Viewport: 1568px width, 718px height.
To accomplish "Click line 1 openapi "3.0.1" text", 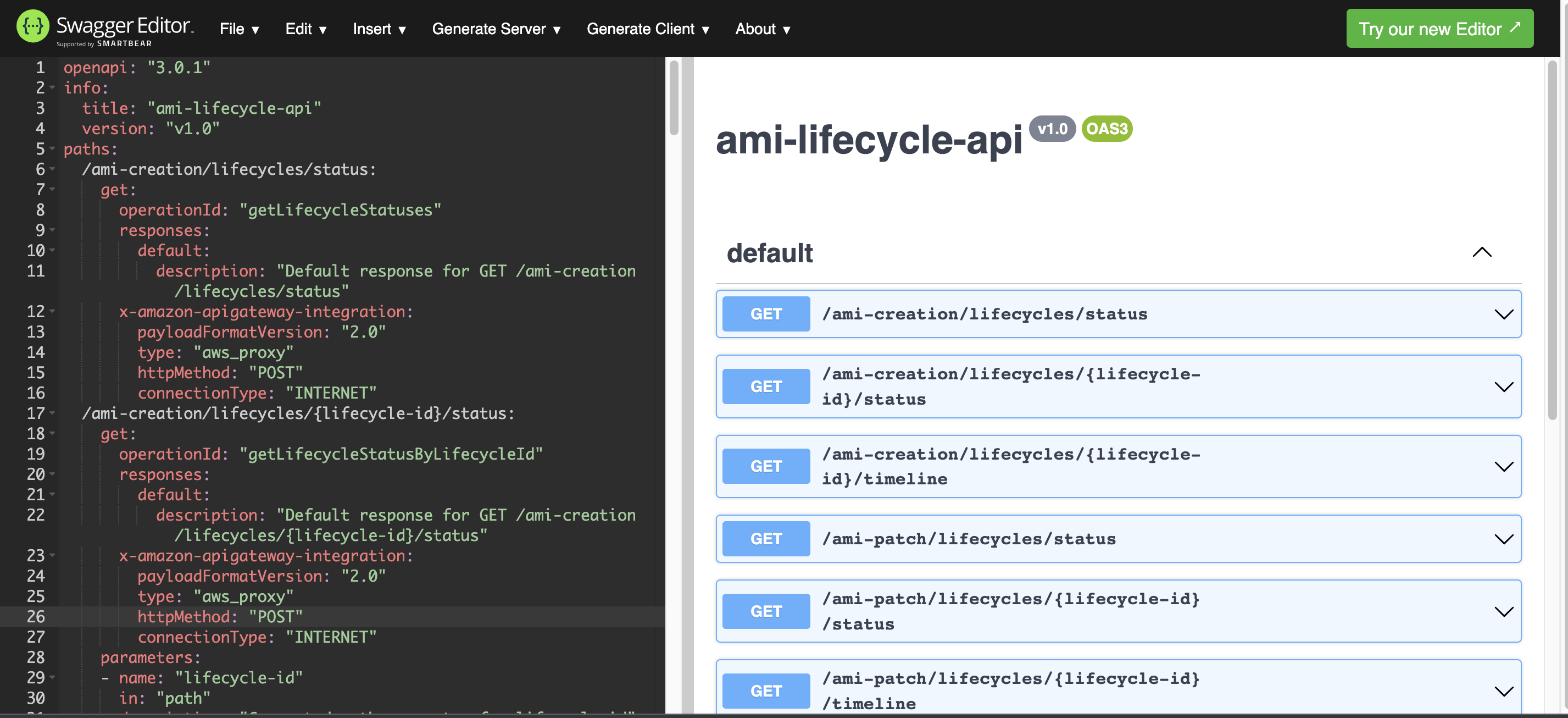I will coord(137,68).
